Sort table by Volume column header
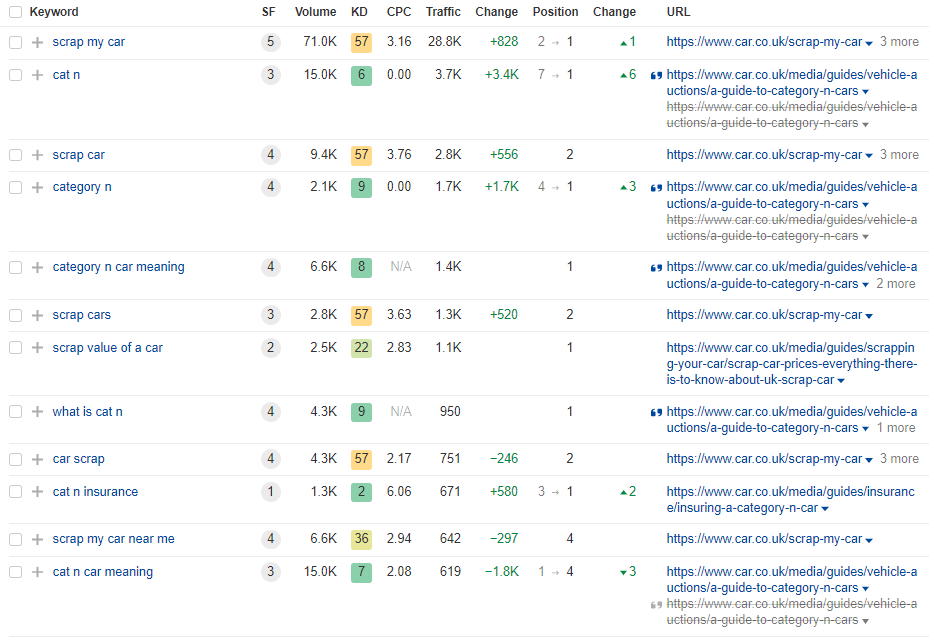Image resolution: width=929 pixels, height=637 pixels. [x=315, y=12]
